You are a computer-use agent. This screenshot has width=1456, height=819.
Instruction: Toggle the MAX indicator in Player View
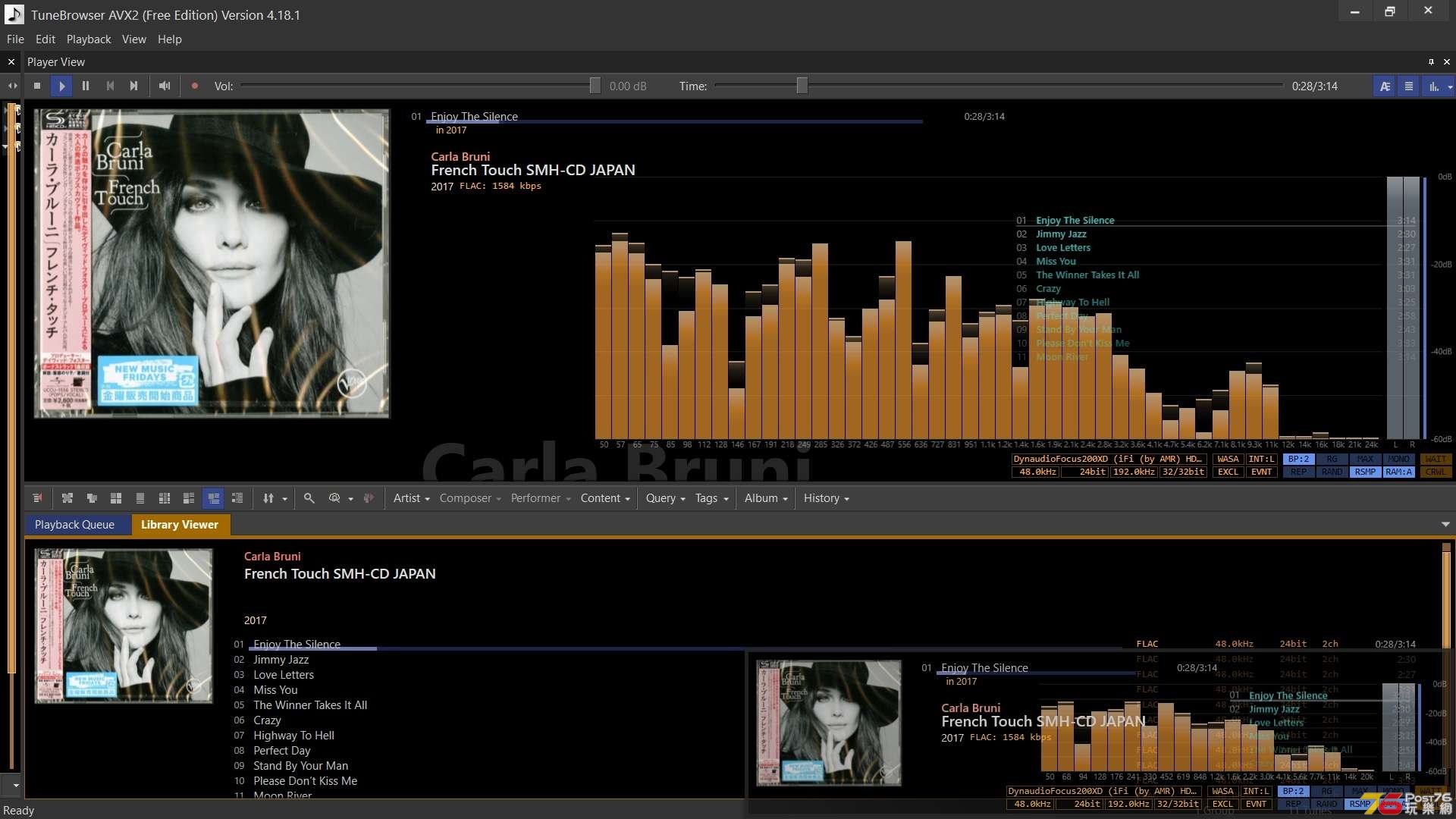point(1365,459)
